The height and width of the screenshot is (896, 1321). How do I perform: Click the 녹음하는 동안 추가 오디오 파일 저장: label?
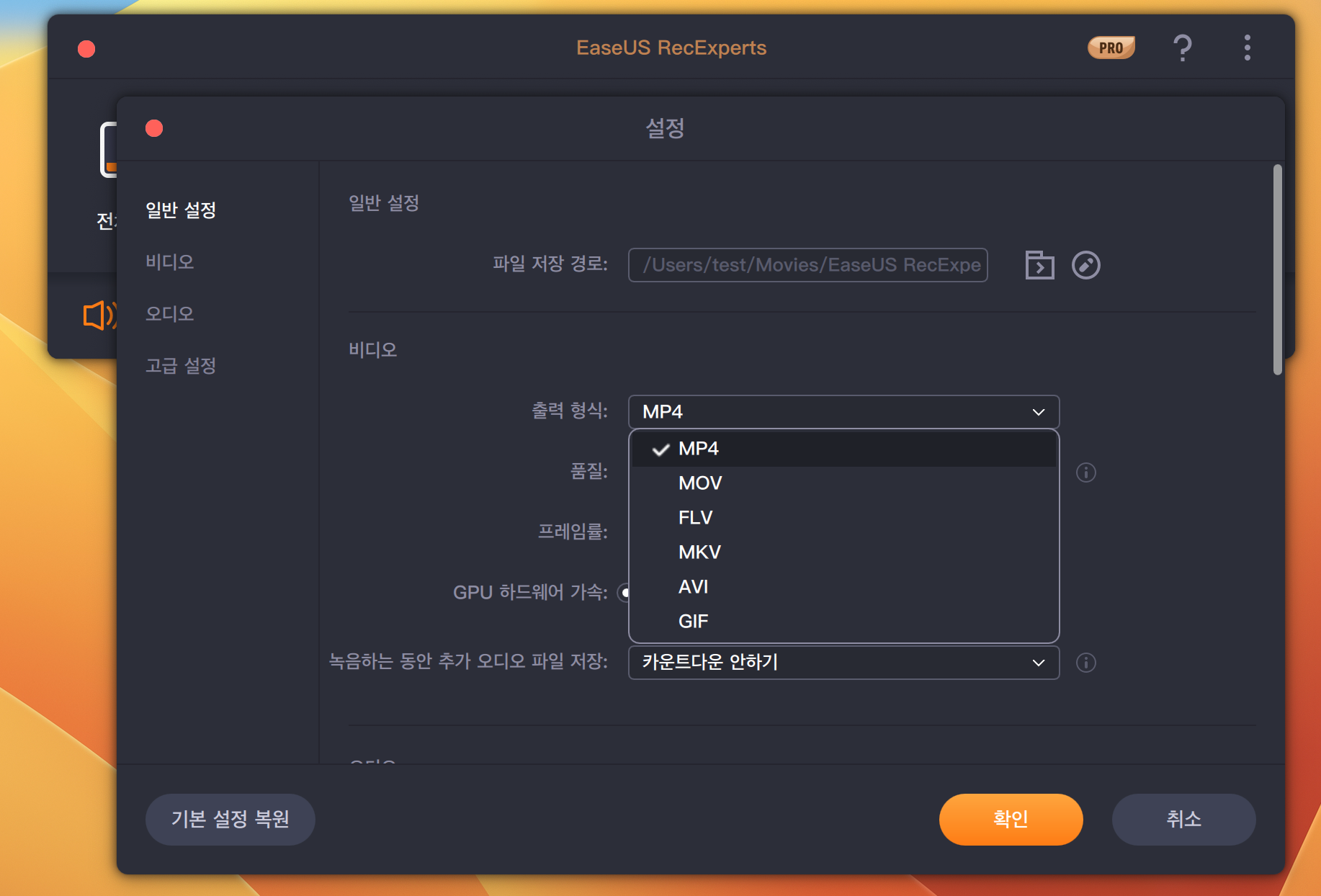[x=469, y=662]
